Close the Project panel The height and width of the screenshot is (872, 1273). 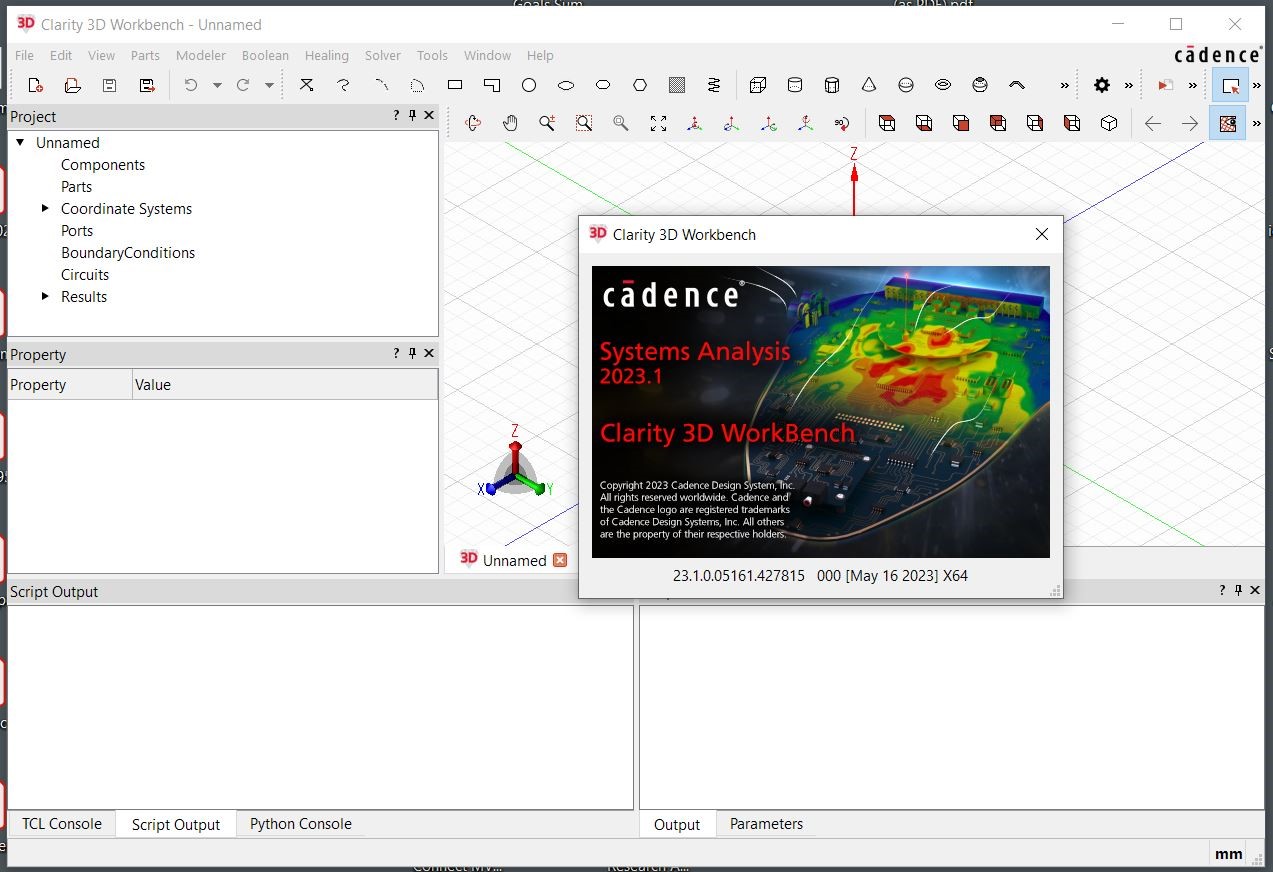pos(429,116)
